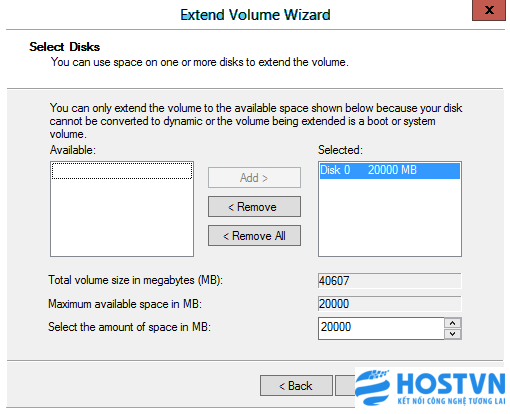Click the 'Select the amount of space' label

129,327
